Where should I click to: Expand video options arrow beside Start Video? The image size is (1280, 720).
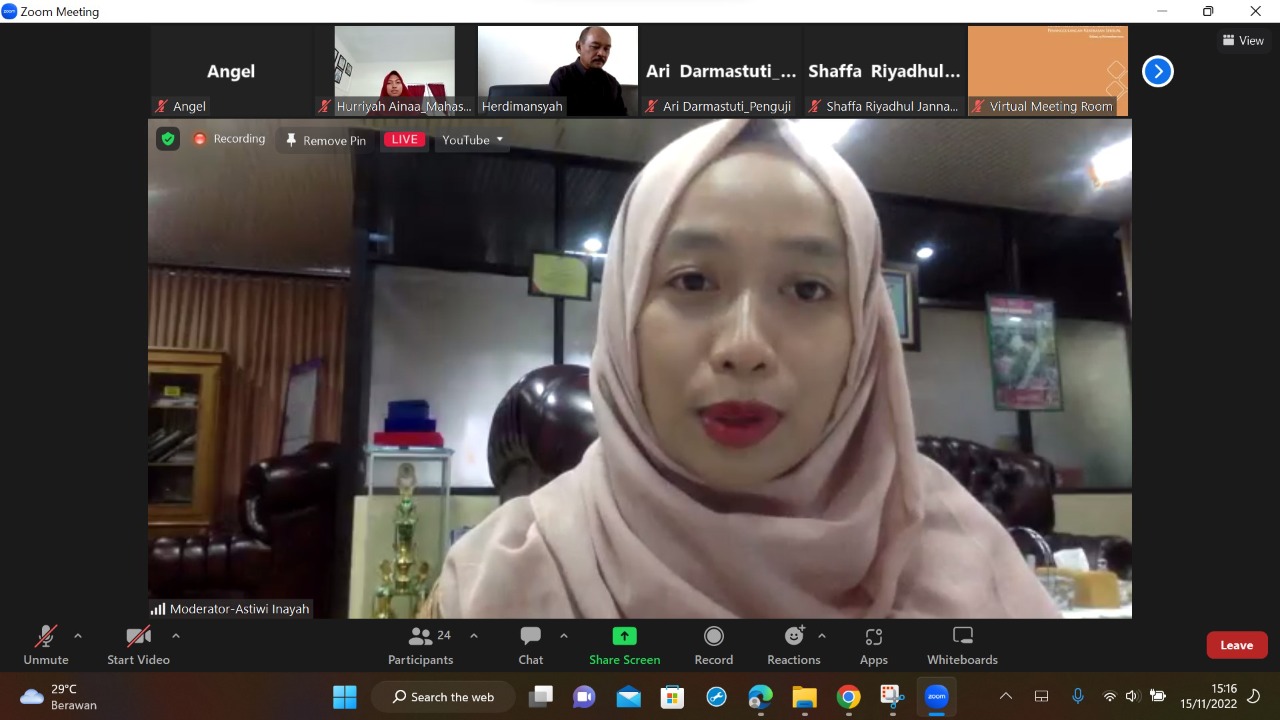[x=176, y=636]
